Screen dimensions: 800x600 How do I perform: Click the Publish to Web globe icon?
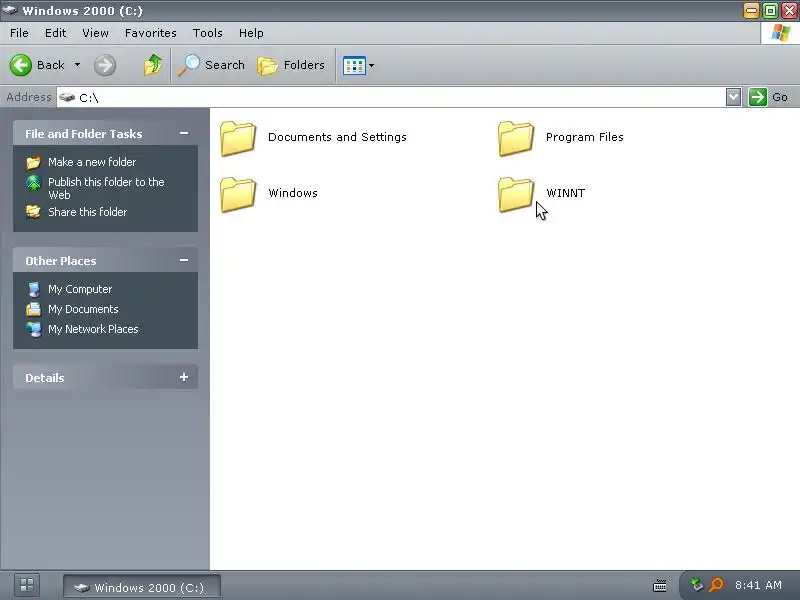pyautogui.click(x=34, y=183)
